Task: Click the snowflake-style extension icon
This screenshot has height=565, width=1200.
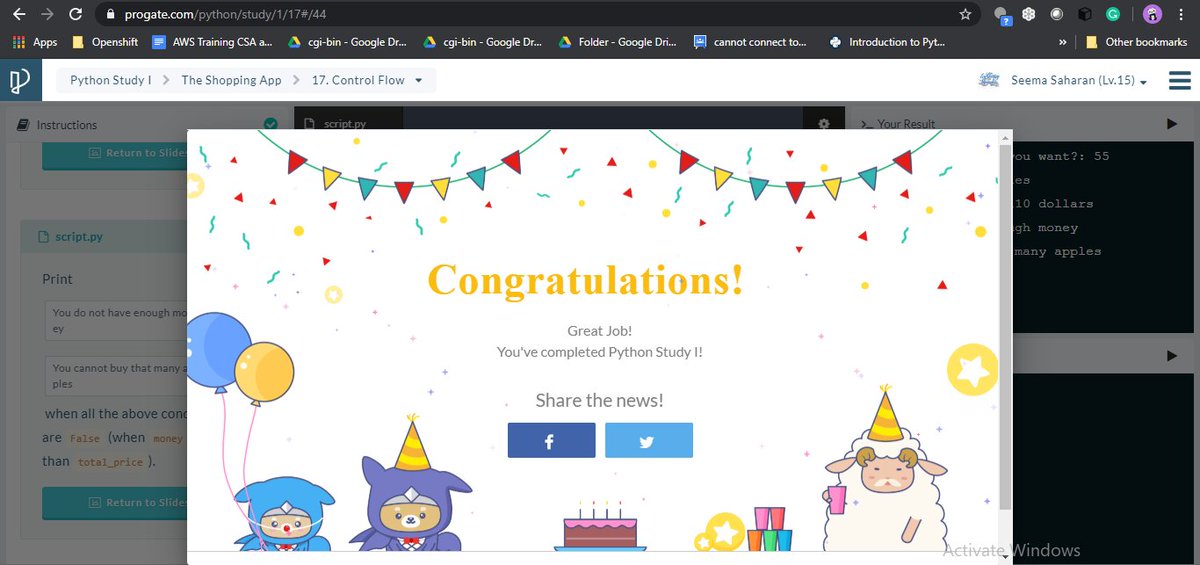Action: pos(1028,14)
